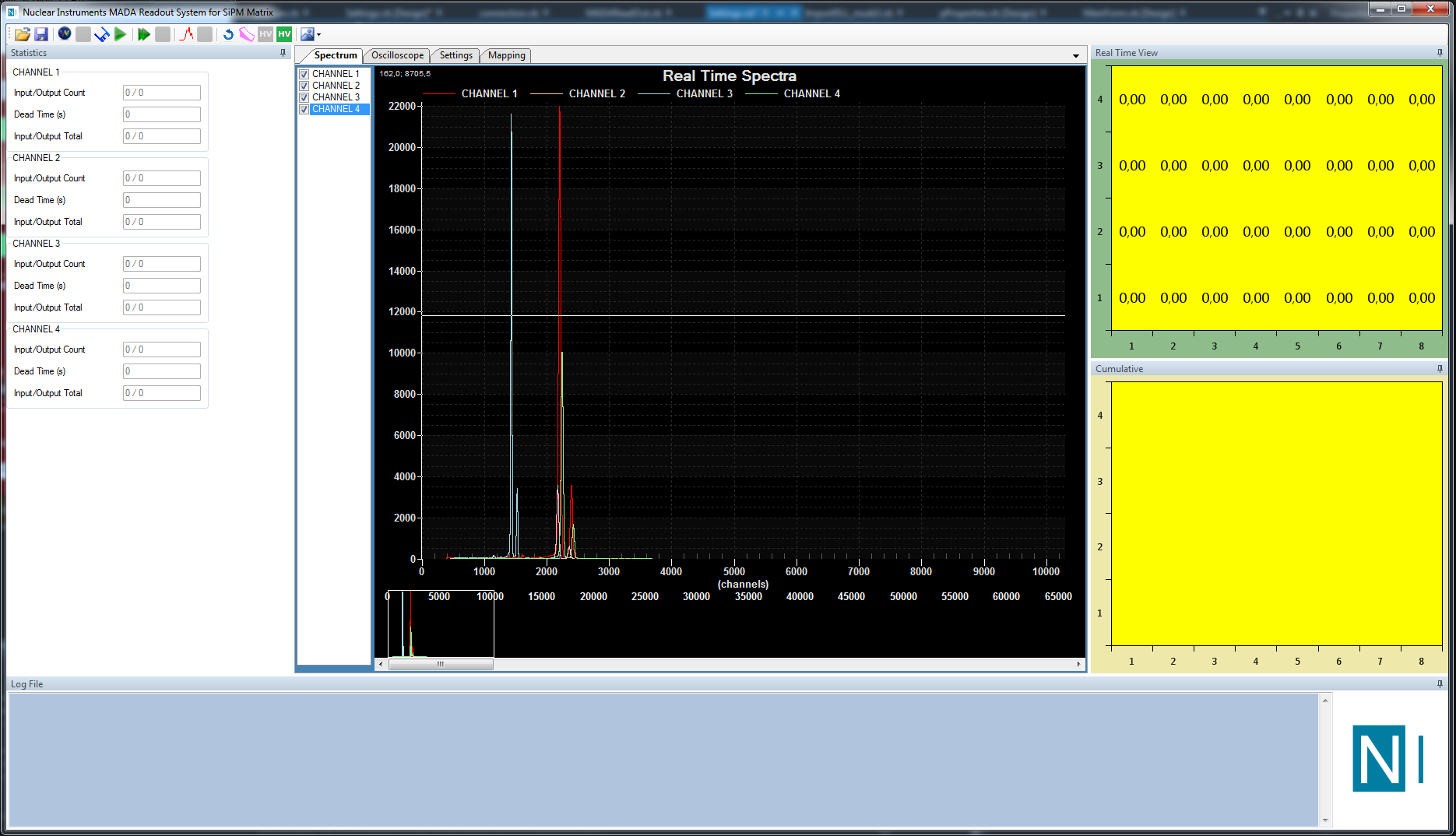Click the red spectrum peak icon
The height and width of the screenshot is (836, 1456).
[x=186, y=34]
